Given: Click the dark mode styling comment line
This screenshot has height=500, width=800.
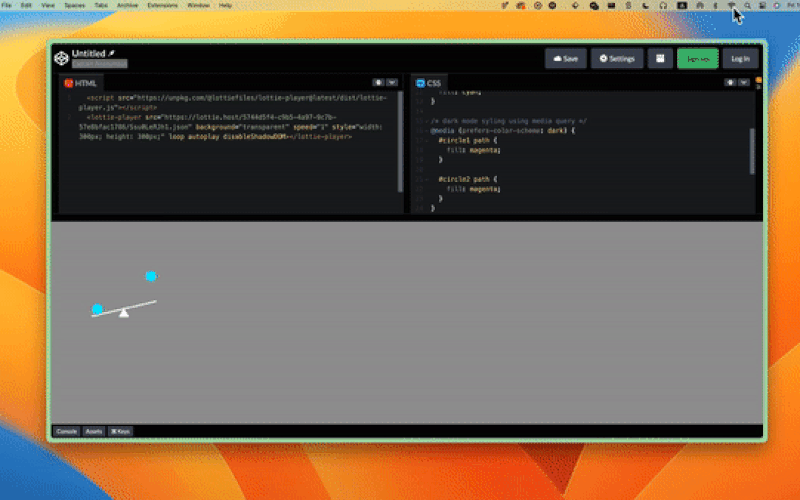Looking at the screenshot, I should pyautogui.click(x=509, y=121).
